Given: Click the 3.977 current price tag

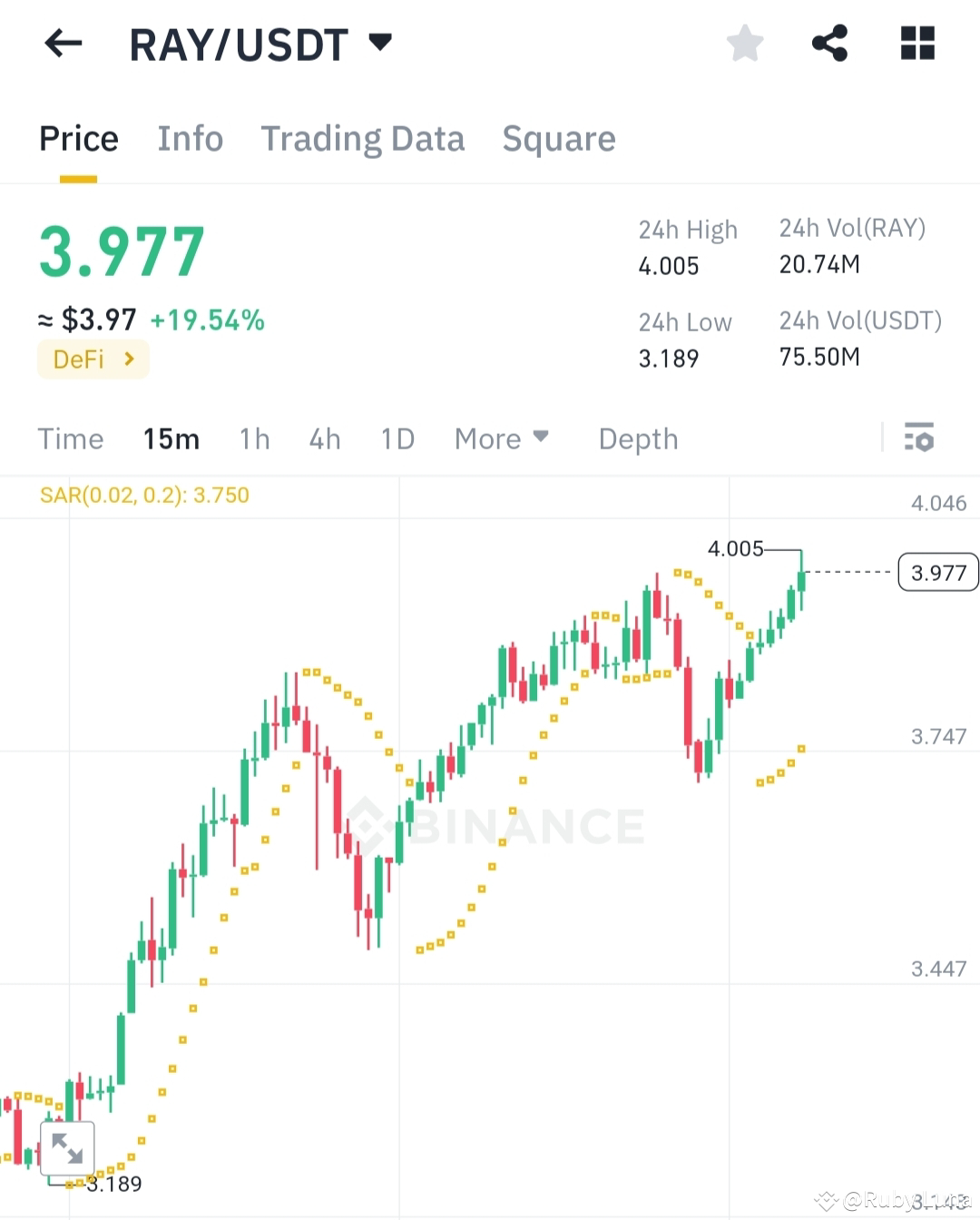Looking at the screenshot, I should [x=937, y=572].
